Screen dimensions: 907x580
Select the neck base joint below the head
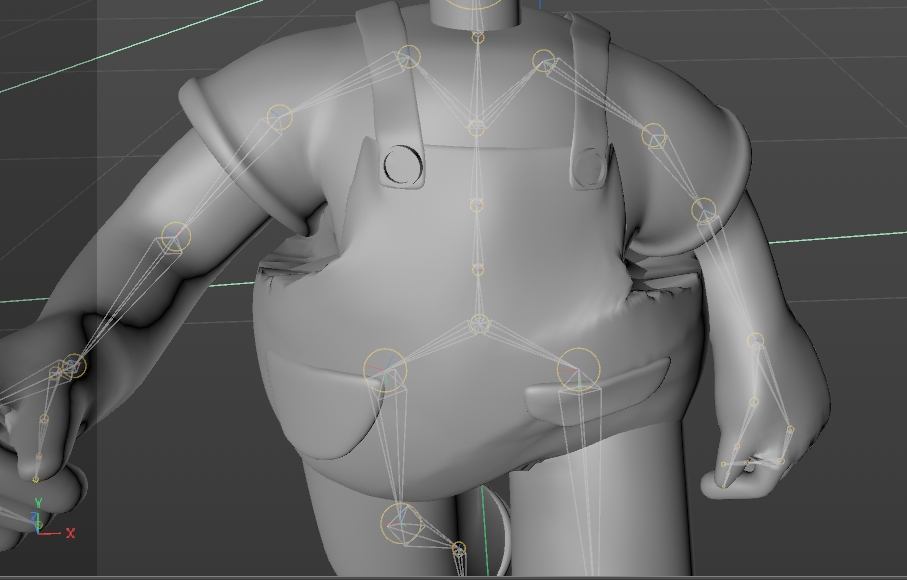click(x=478, y=38)
